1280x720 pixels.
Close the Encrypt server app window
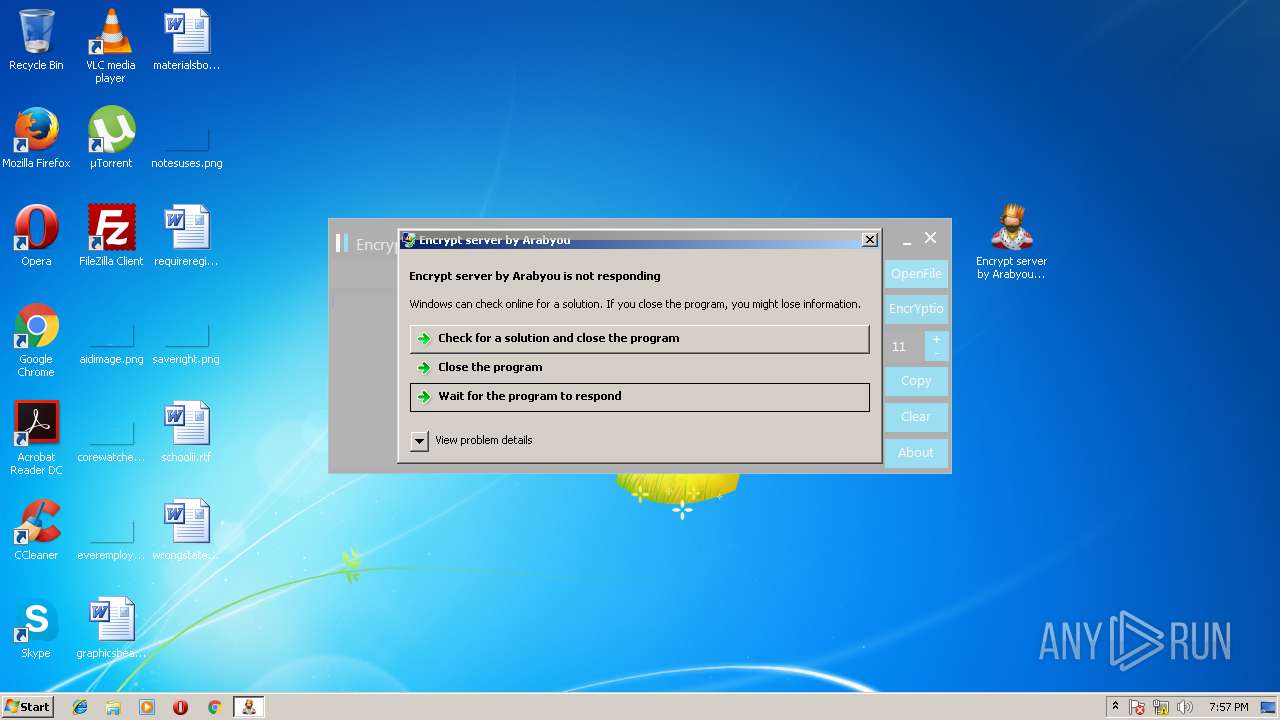click(x=931, y=238)
